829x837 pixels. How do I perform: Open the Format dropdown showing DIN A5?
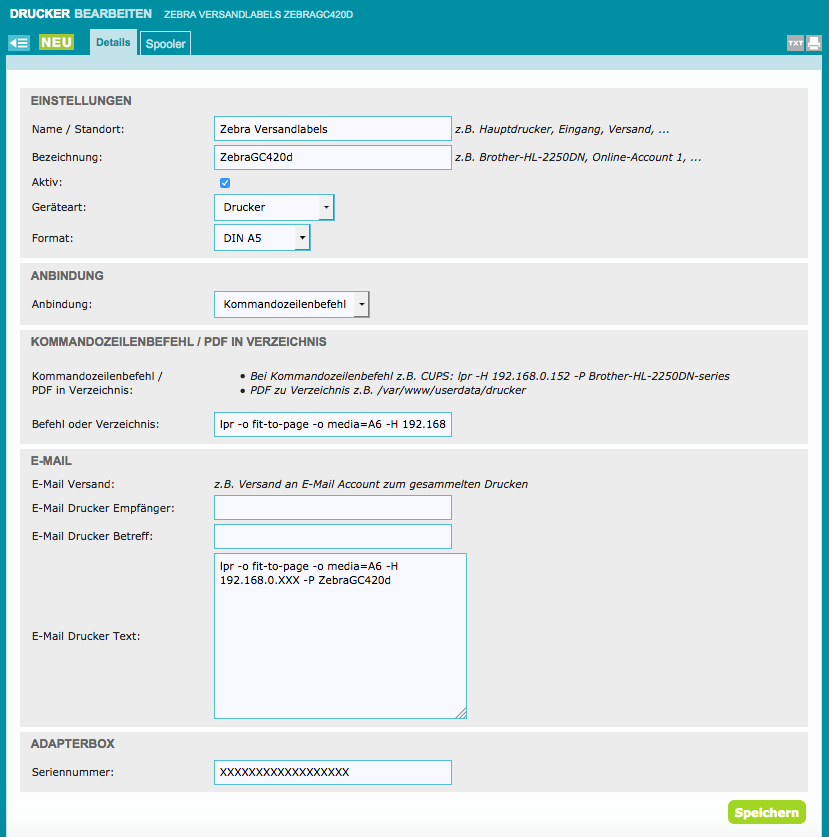262,237
